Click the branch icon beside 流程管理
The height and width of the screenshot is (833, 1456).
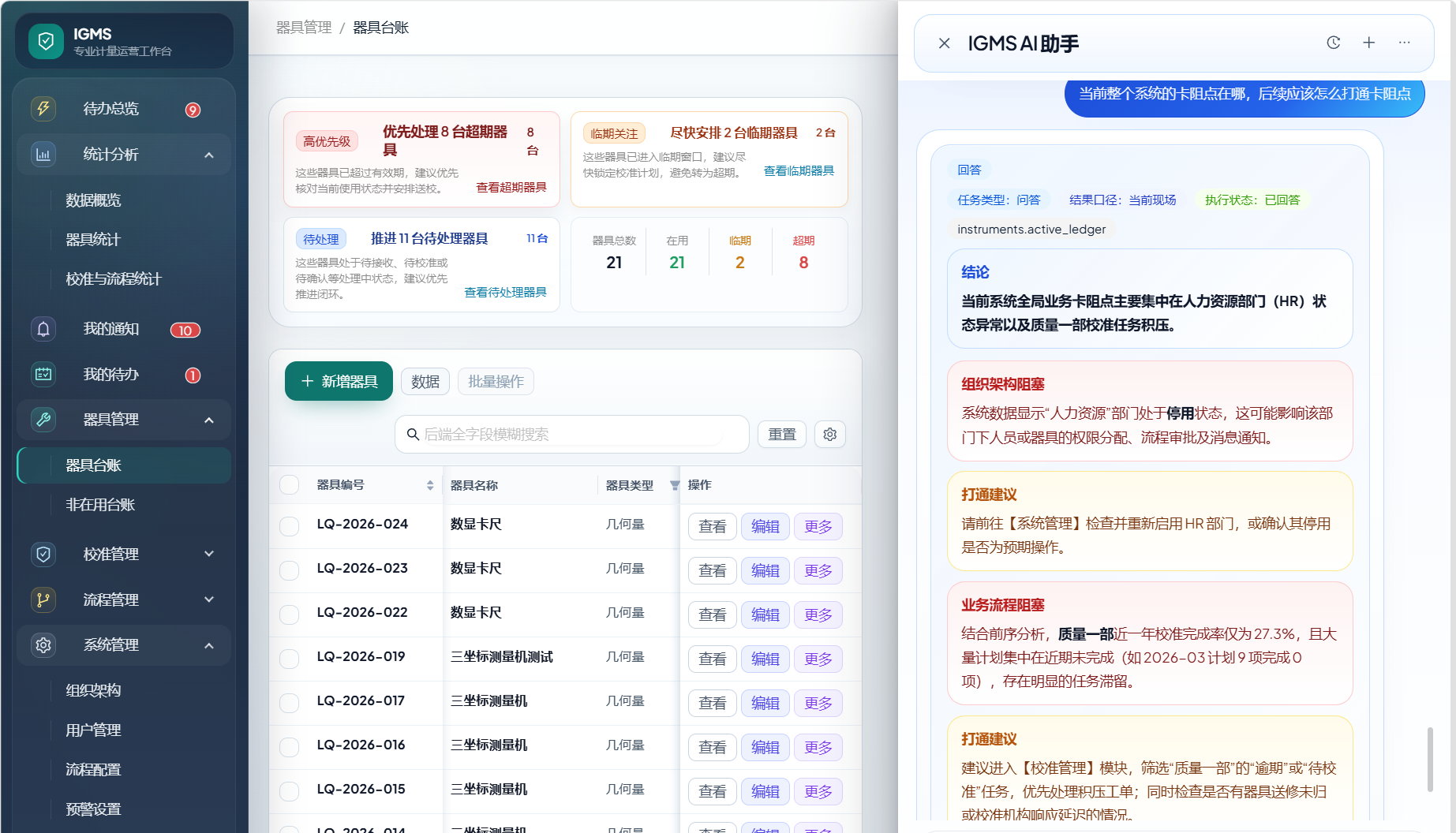click(x=43, y=600)
